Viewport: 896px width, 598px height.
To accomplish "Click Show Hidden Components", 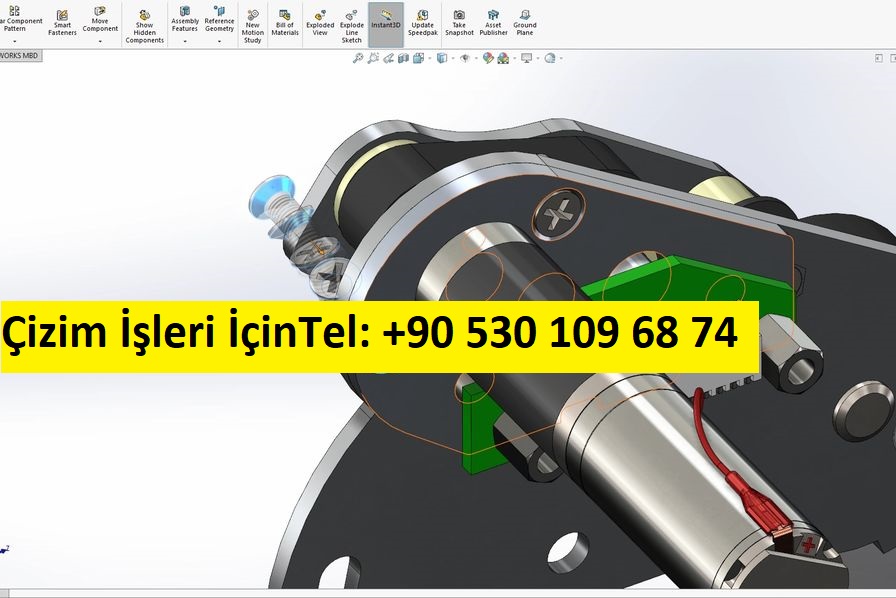I will (144, 26).
